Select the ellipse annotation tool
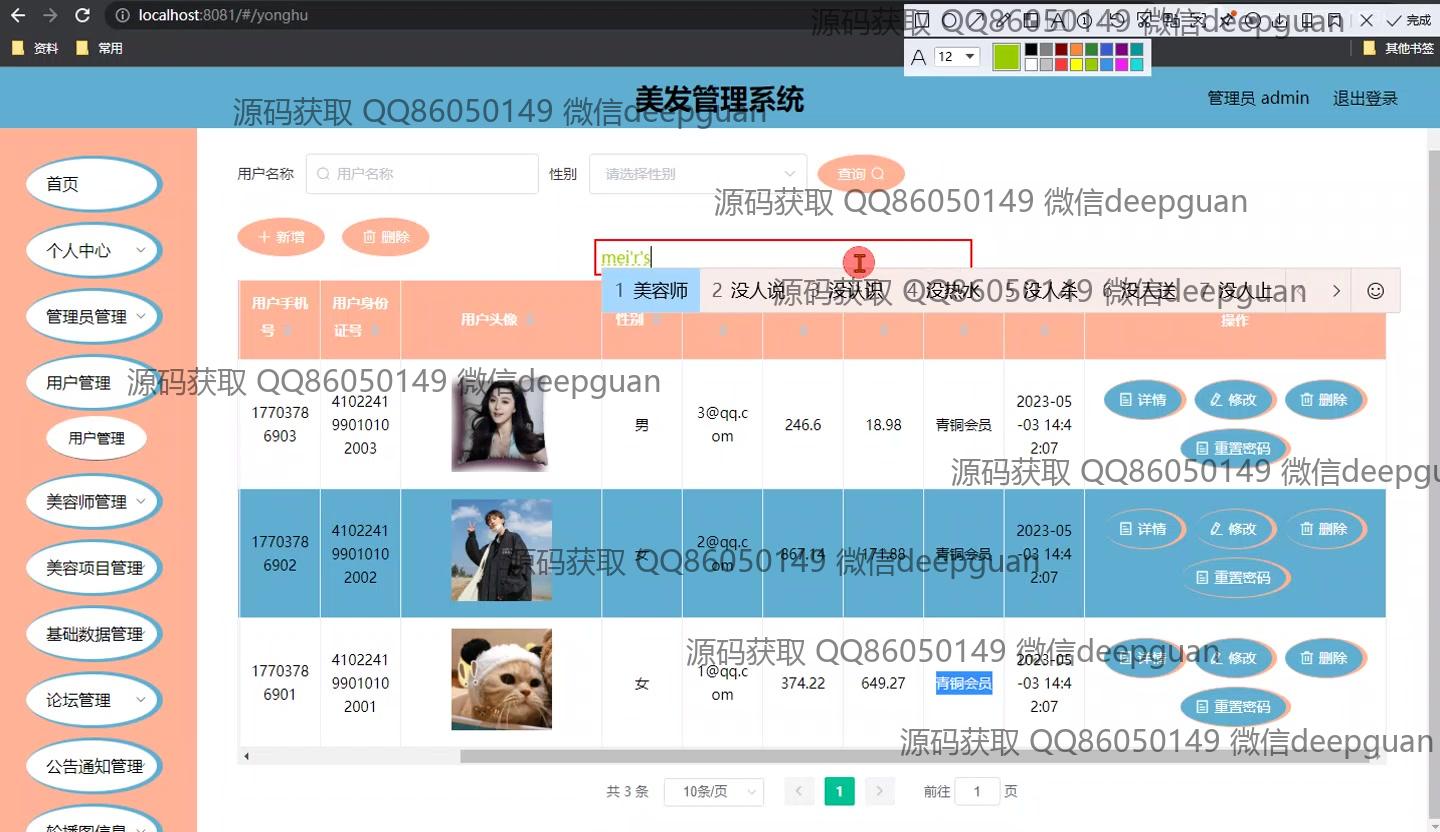Image resolution: width=1440 pixels, height=832 pixels. (x=949, y=20)
